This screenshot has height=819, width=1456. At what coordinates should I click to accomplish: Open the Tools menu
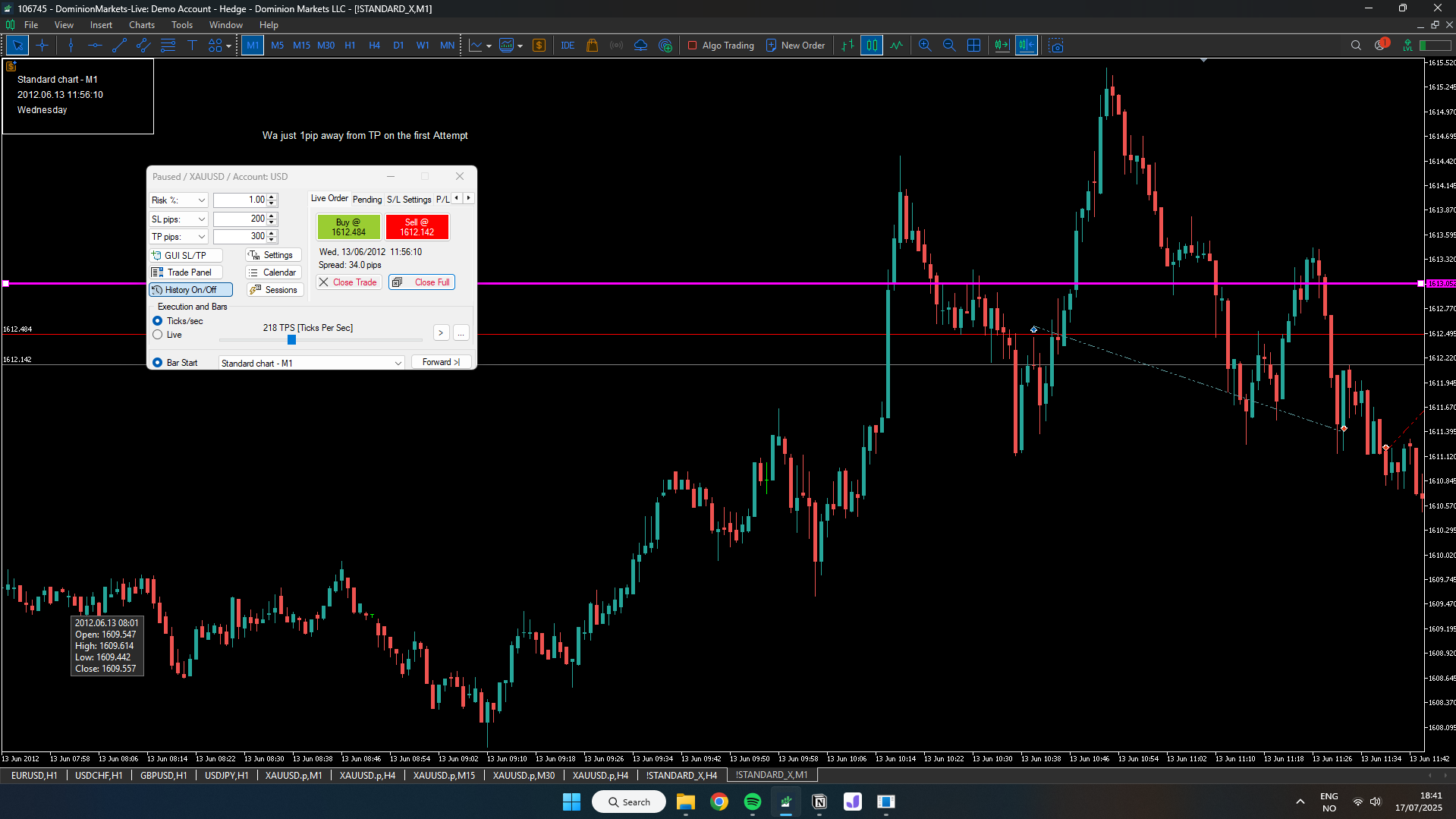click(x=182, y=25)
